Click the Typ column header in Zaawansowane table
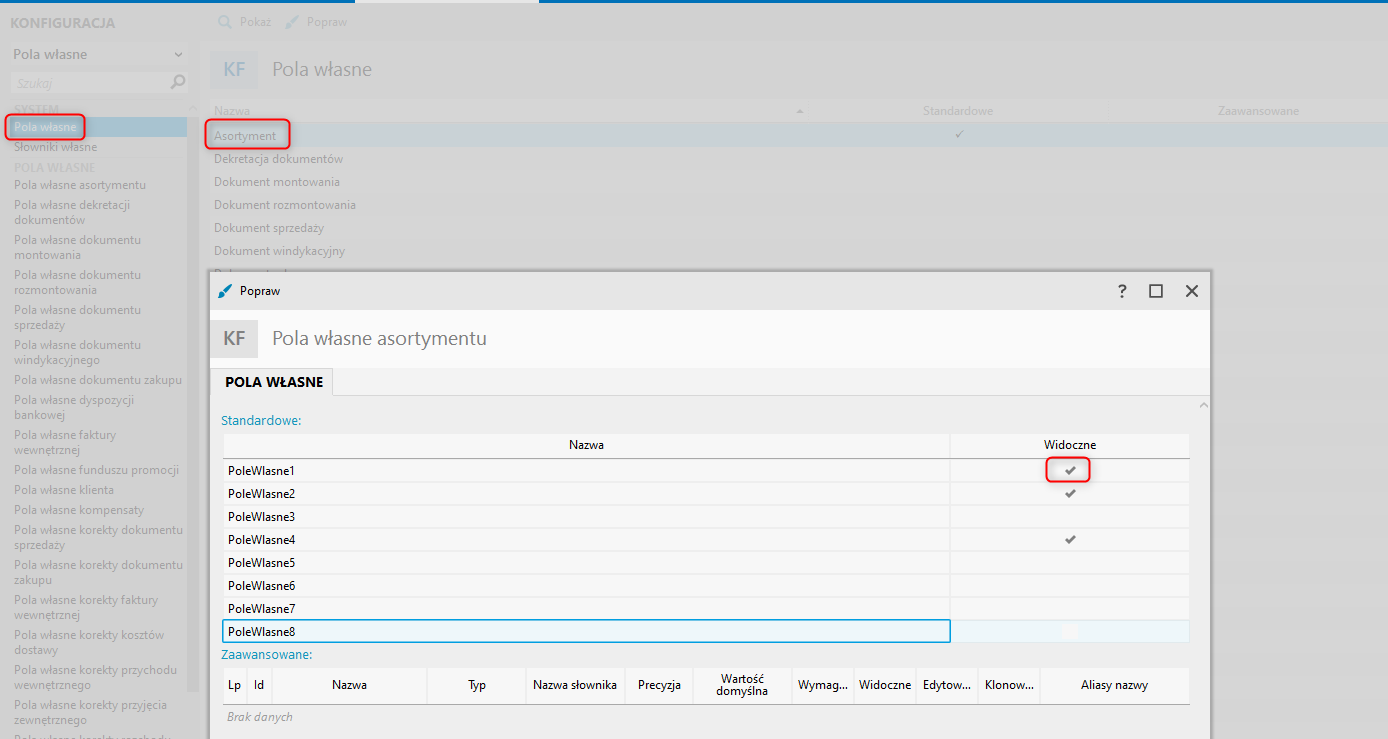This screenshot has width=1388, height=739. (x=477, y=685)
